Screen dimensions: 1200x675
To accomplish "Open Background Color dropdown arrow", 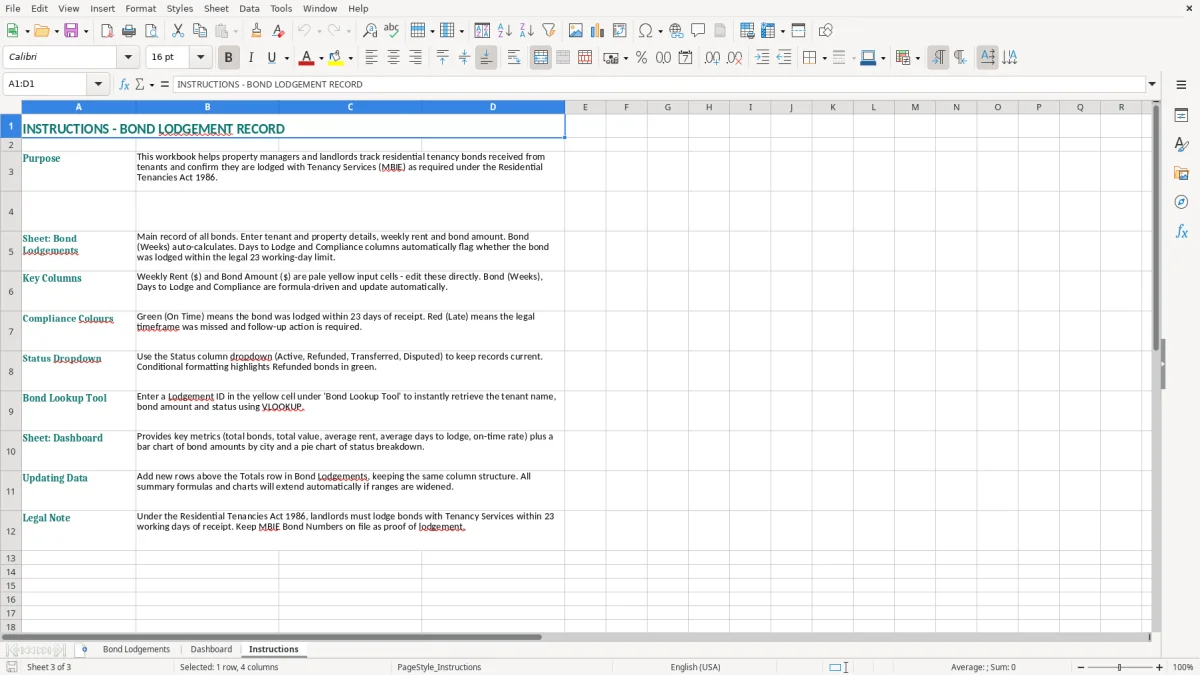I will tap(350, 58).
